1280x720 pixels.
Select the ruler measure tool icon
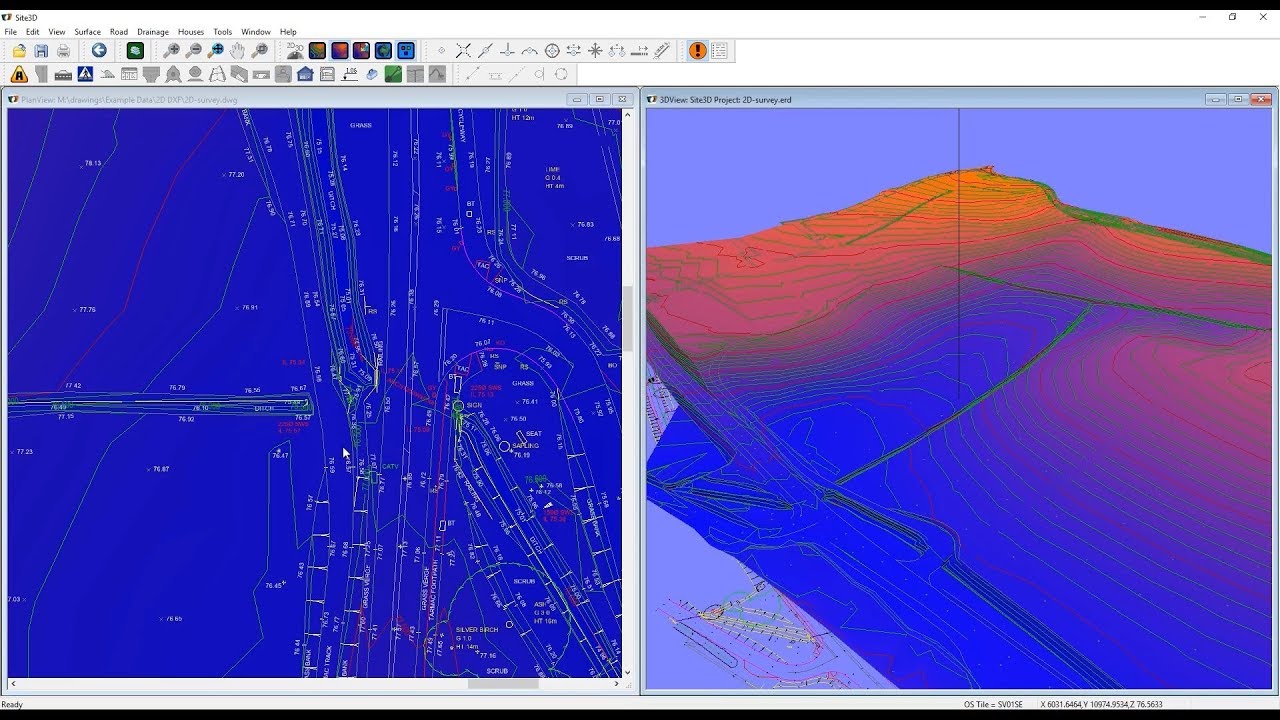[661, 51]
